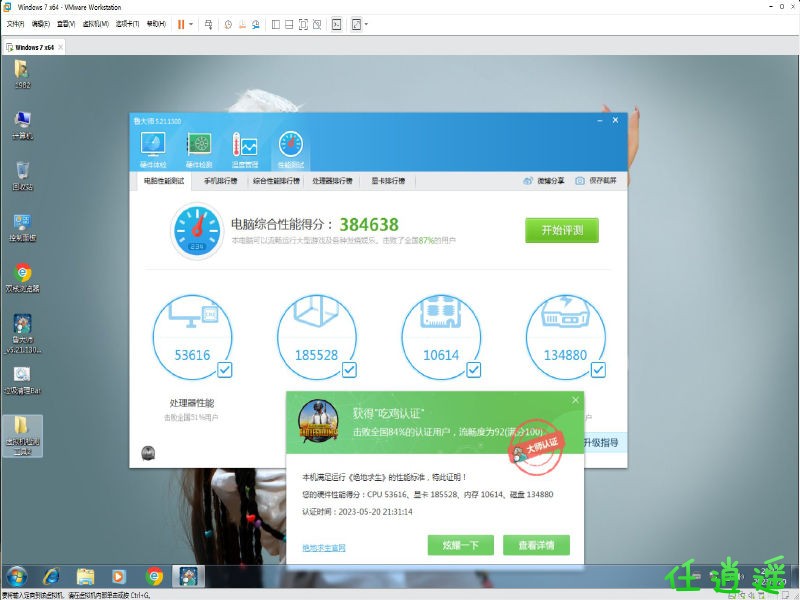Click the VMware thumbnail bar layout icon
800x600 pixels.
point(289,24)
